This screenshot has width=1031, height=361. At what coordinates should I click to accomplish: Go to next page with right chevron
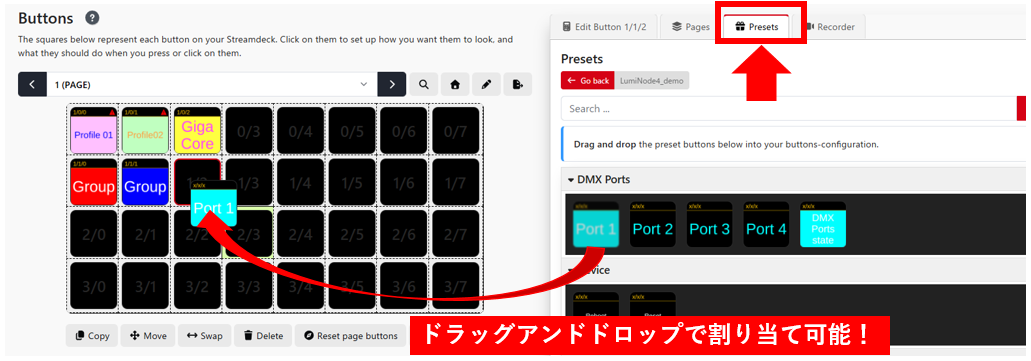(x=392, y=84)
